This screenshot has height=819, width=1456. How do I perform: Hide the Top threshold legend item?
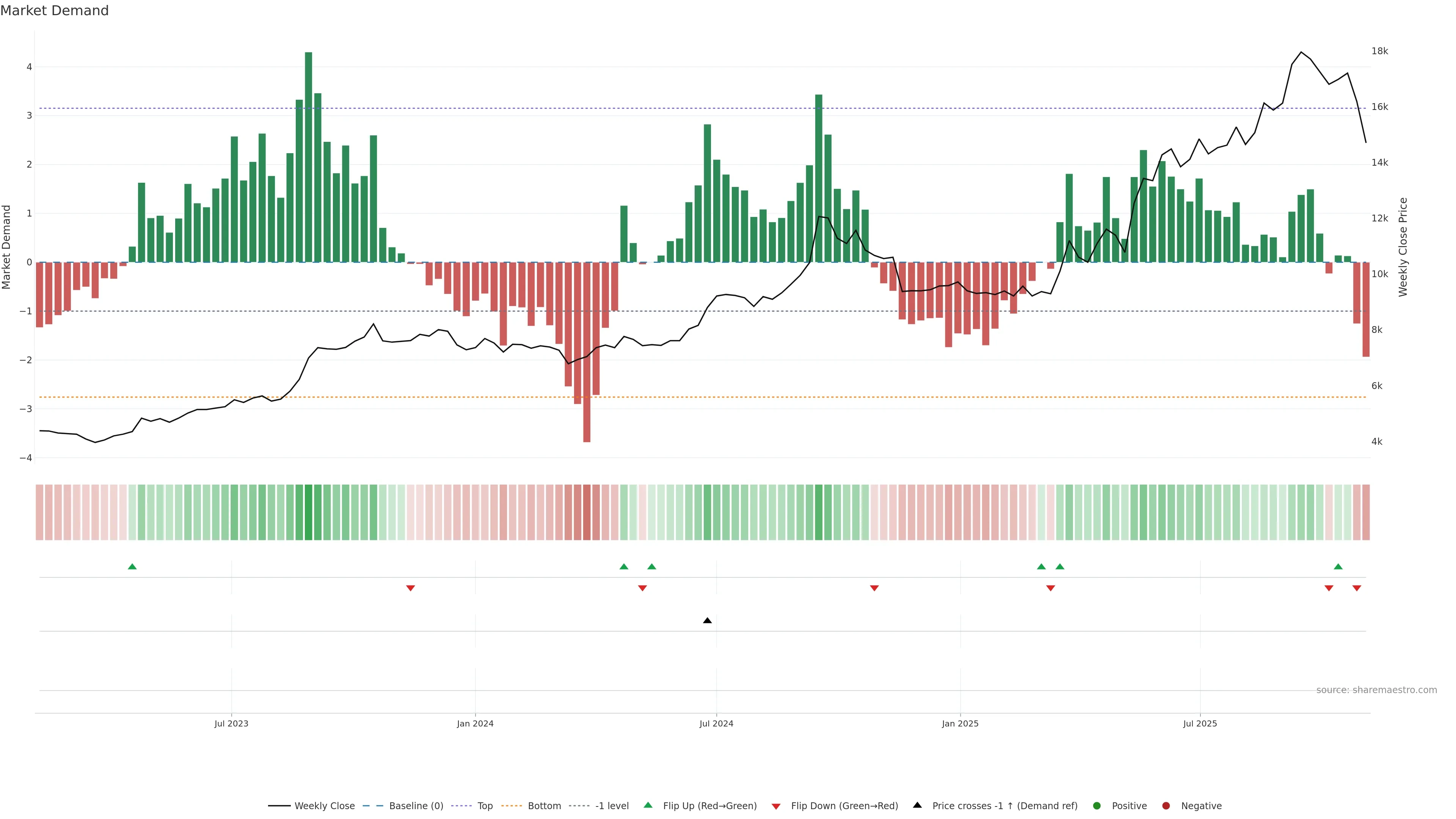485,805
